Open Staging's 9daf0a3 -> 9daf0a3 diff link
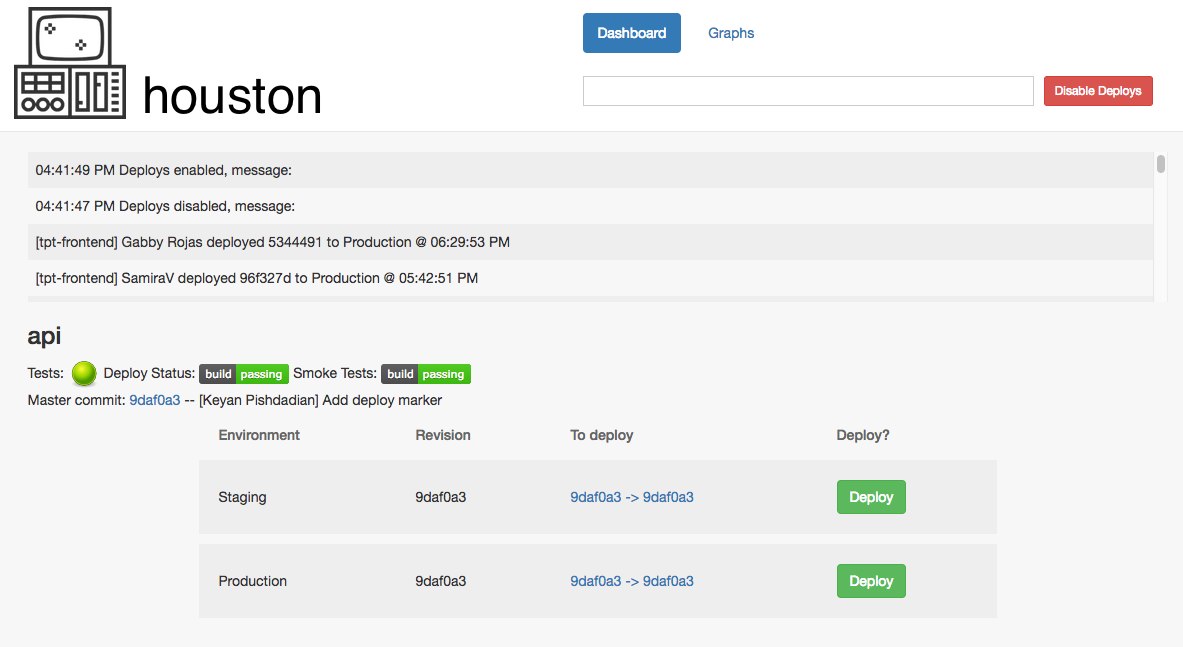This screenshot has width=1183, height=647. click(x=632, y=497)
